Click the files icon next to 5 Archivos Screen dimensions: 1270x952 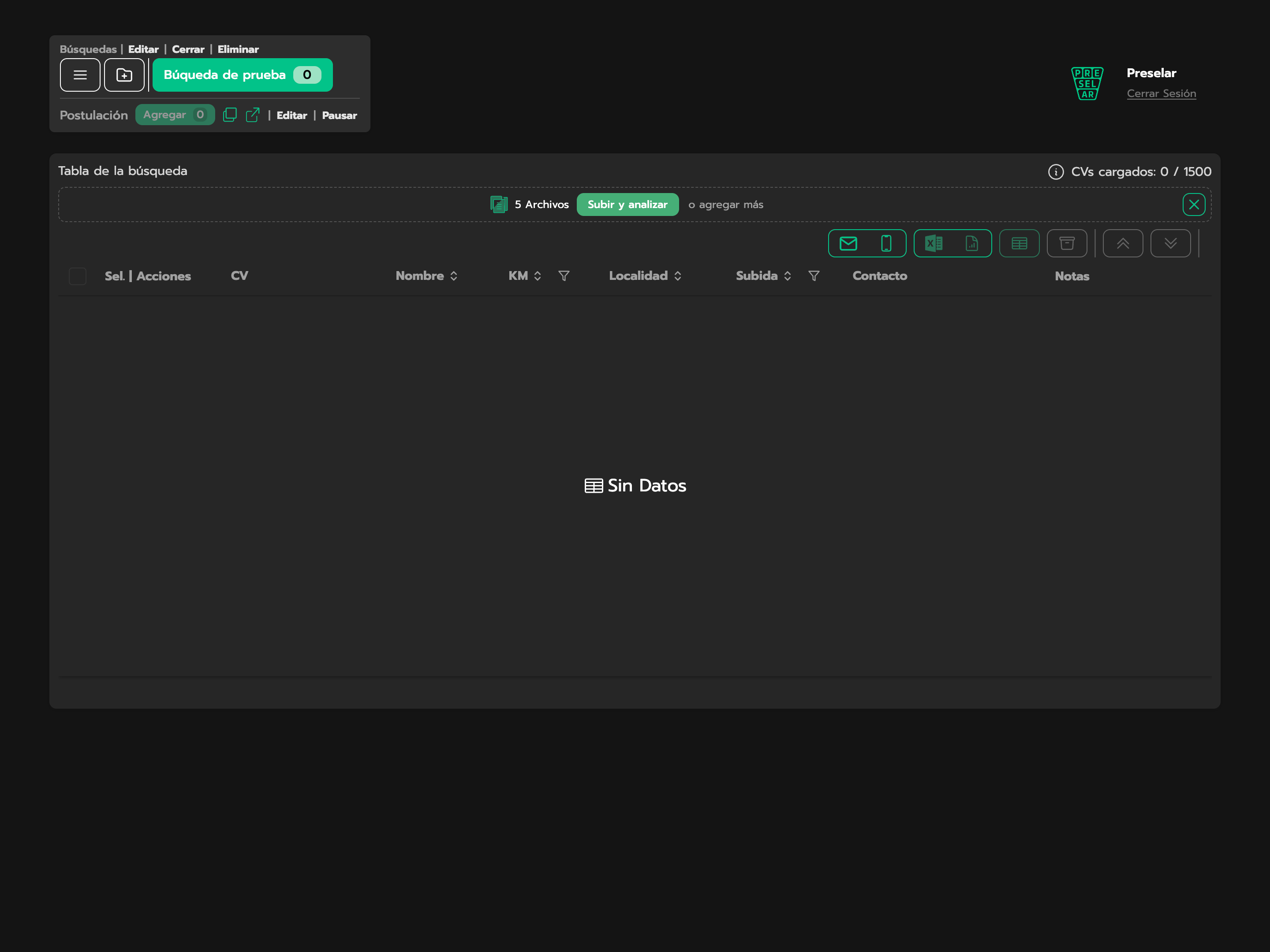[x=499, y=205]
